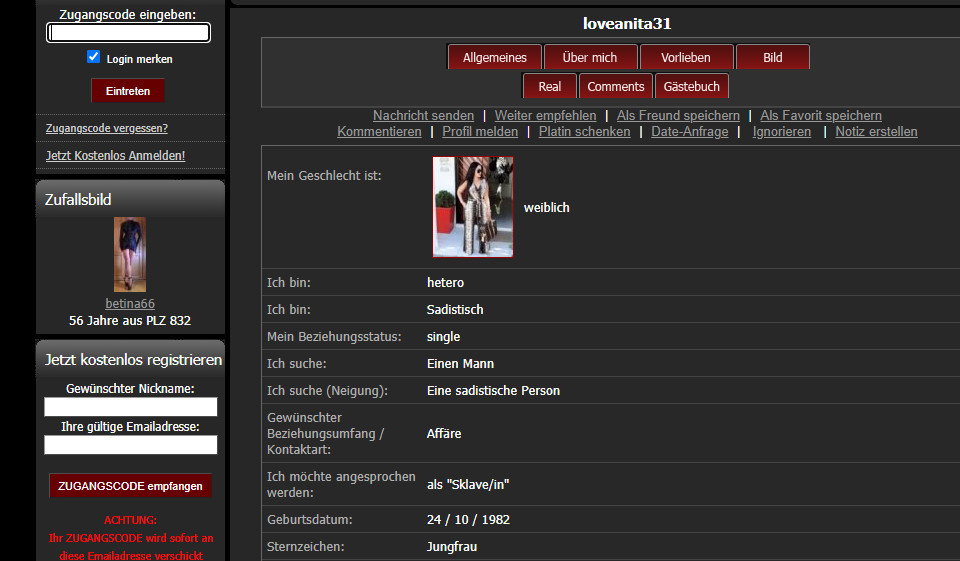960x561 pixels.
Task: Click the Emailadresse input field
Action: coord(131,445)
